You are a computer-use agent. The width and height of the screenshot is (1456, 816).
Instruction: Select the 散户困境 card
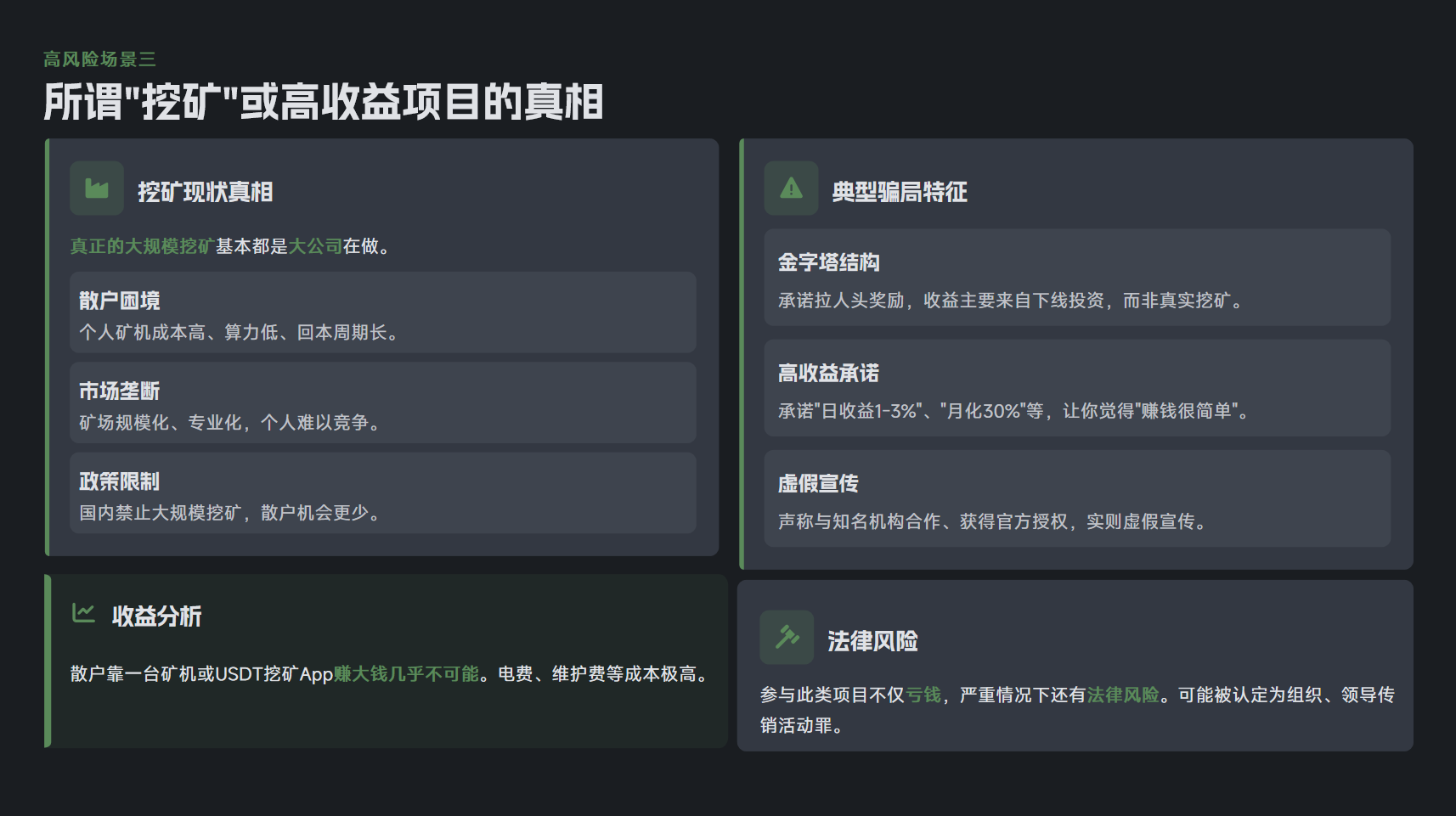[x=382, y=312]
